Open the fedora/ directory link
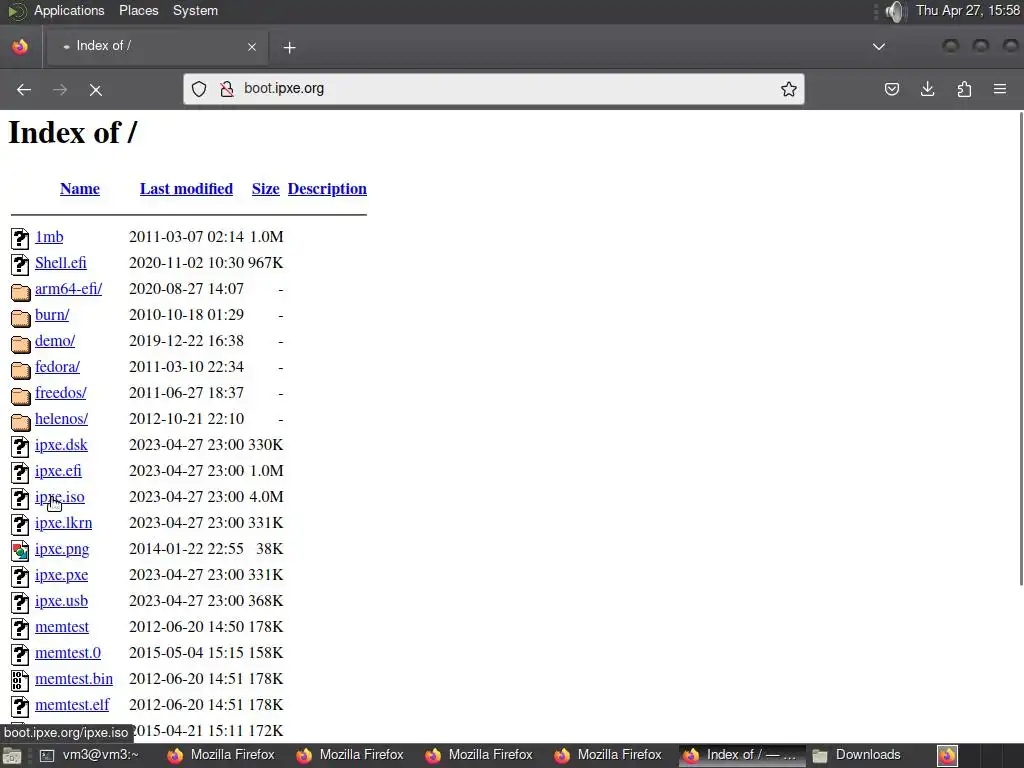The width and height of the screenshot is (1024, 768). (57, 367)
